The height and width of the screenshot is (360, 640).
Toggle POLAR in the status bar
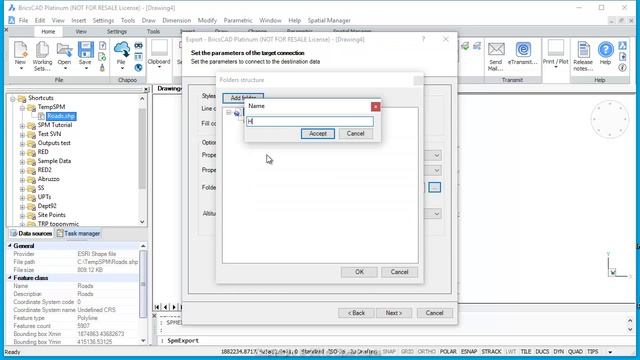(448, 351)
